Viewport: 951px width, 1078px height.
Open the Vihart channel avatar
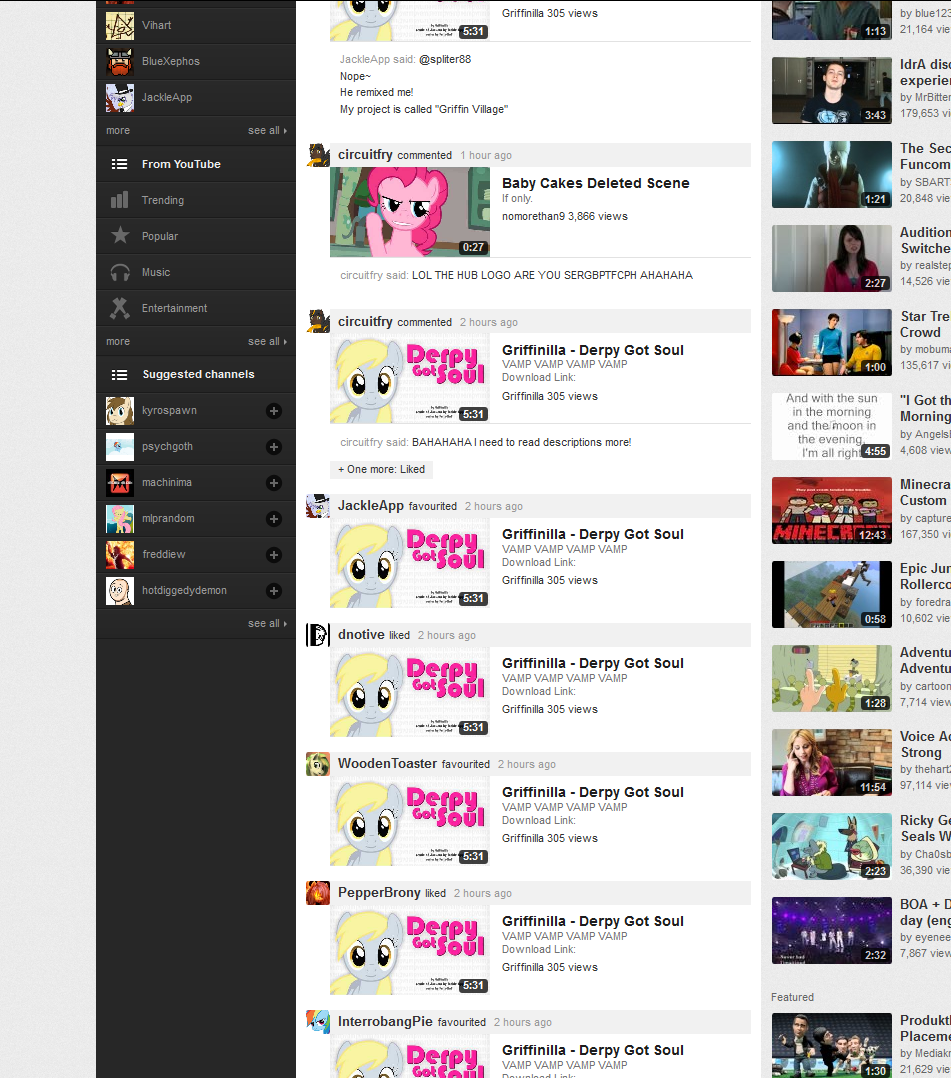pyautogui.click(x=120, y=26)
